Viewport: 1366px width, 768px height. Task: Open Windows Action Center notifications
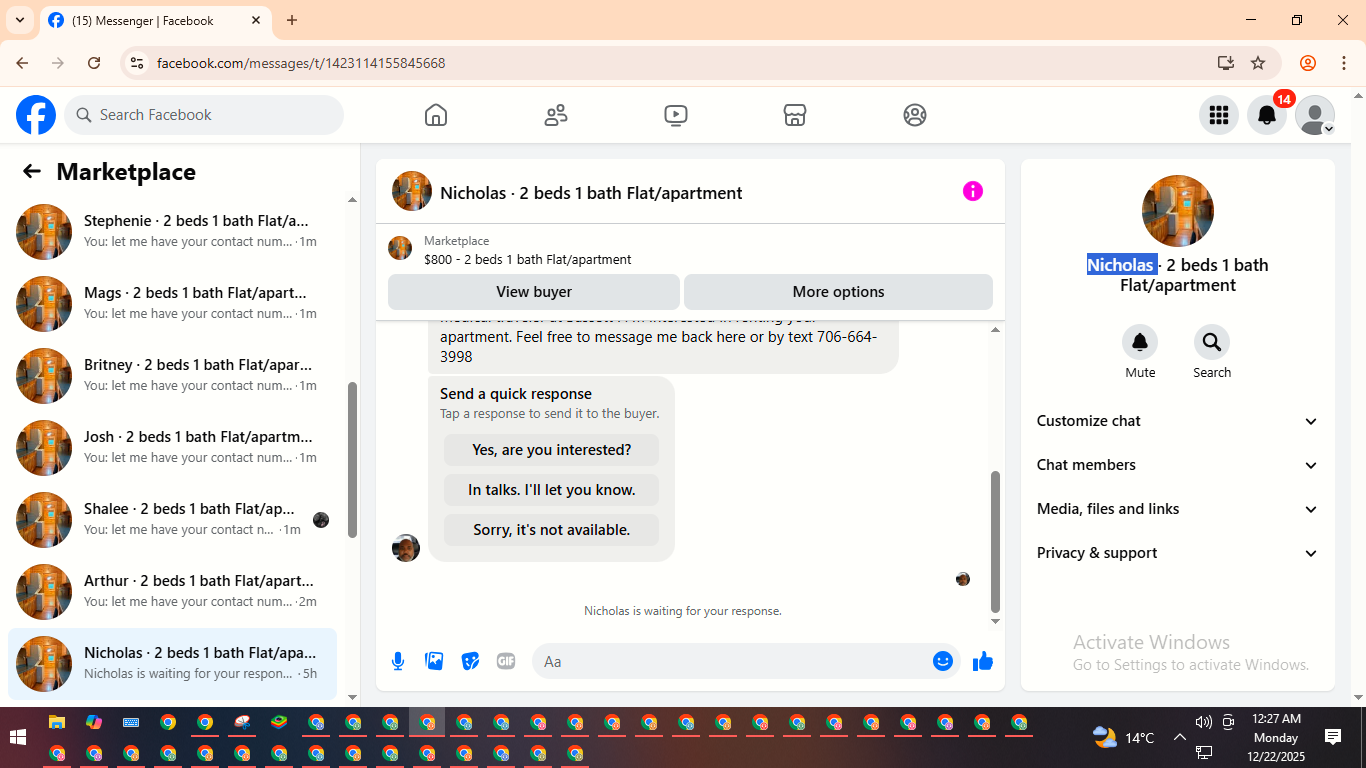pyautogui.click(x=1333, y=737)
